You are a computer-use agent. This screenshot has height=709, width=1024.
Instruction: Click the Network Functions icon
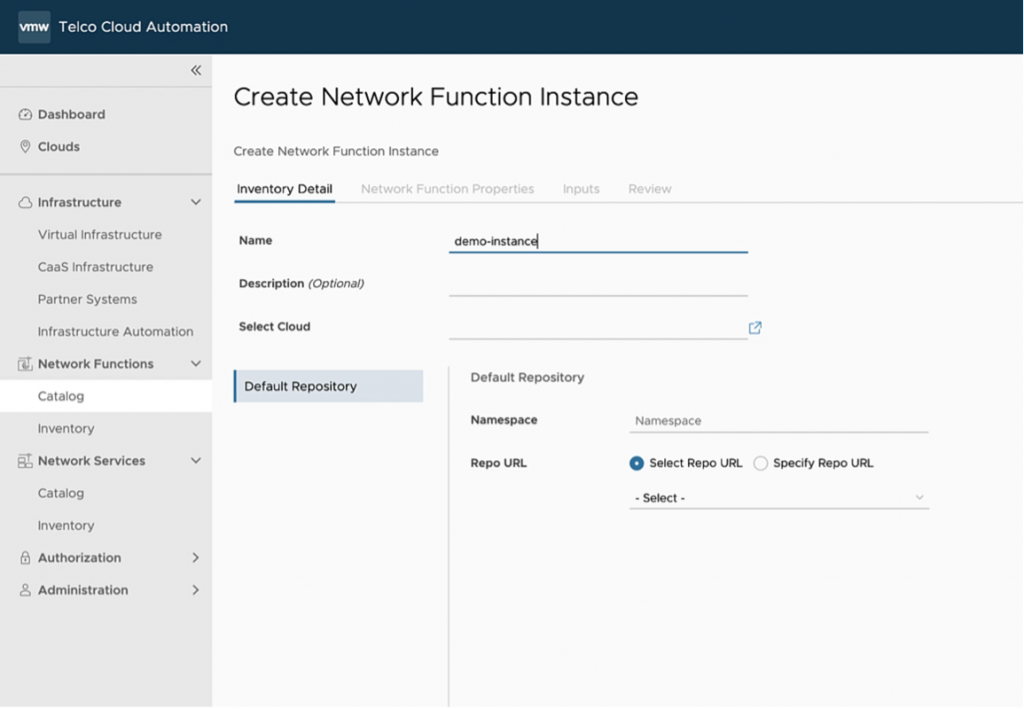click(25, 364)
